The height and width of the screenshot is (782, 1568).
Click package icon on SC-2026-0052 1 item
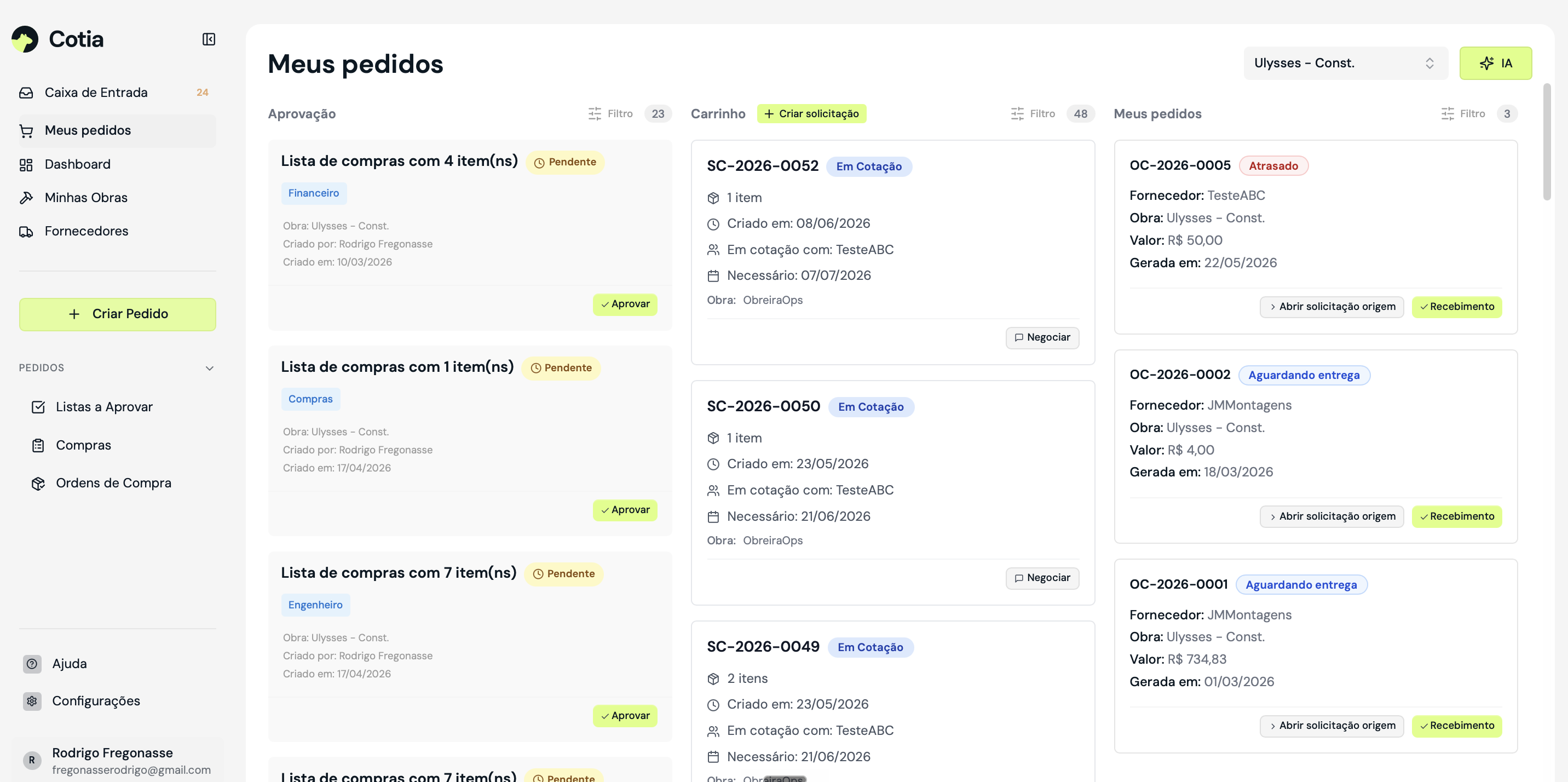tap(713, 199)
